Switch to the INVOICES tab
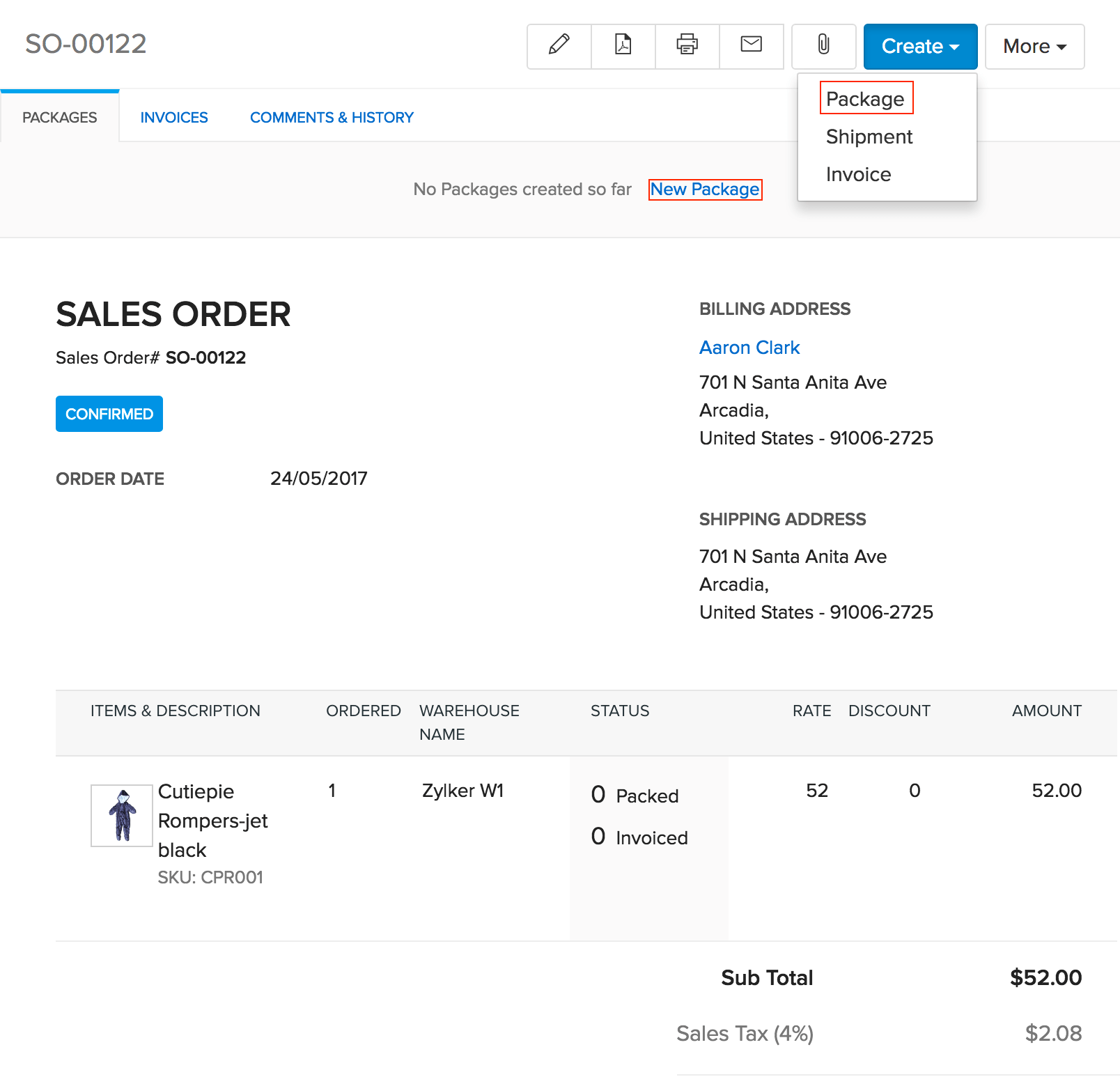The height and width of the screenshot is (1077, 1120). tap(174, 117)
